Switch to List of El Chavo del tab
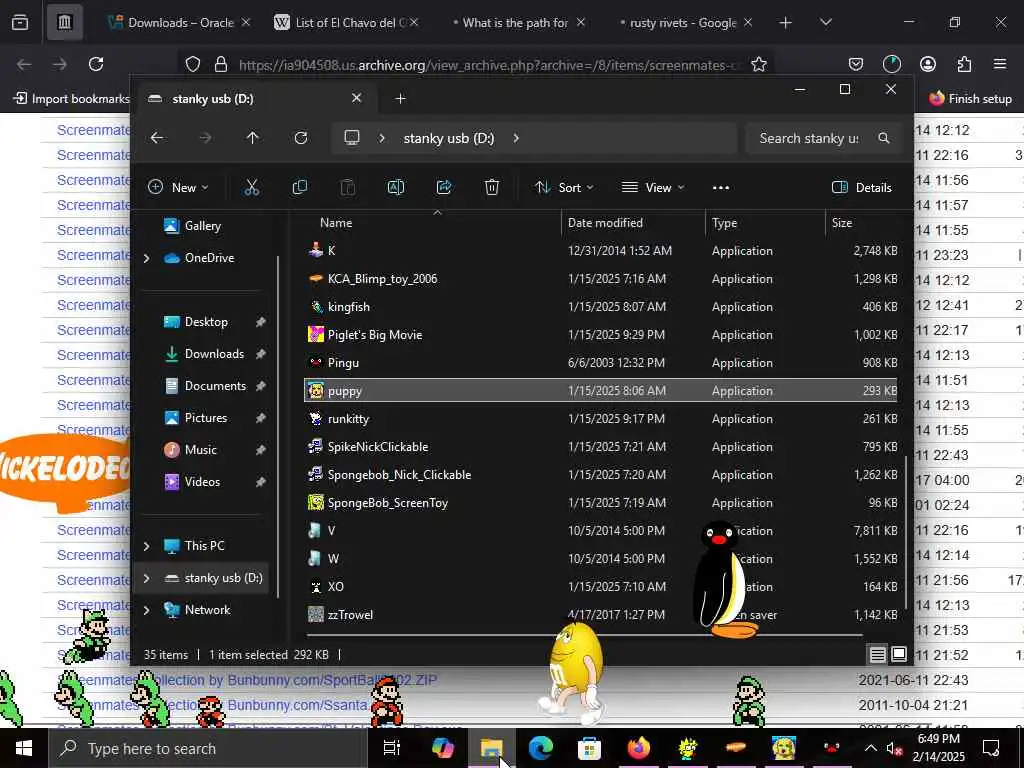This screenshot has width=1024, height=768. [346, 22]
